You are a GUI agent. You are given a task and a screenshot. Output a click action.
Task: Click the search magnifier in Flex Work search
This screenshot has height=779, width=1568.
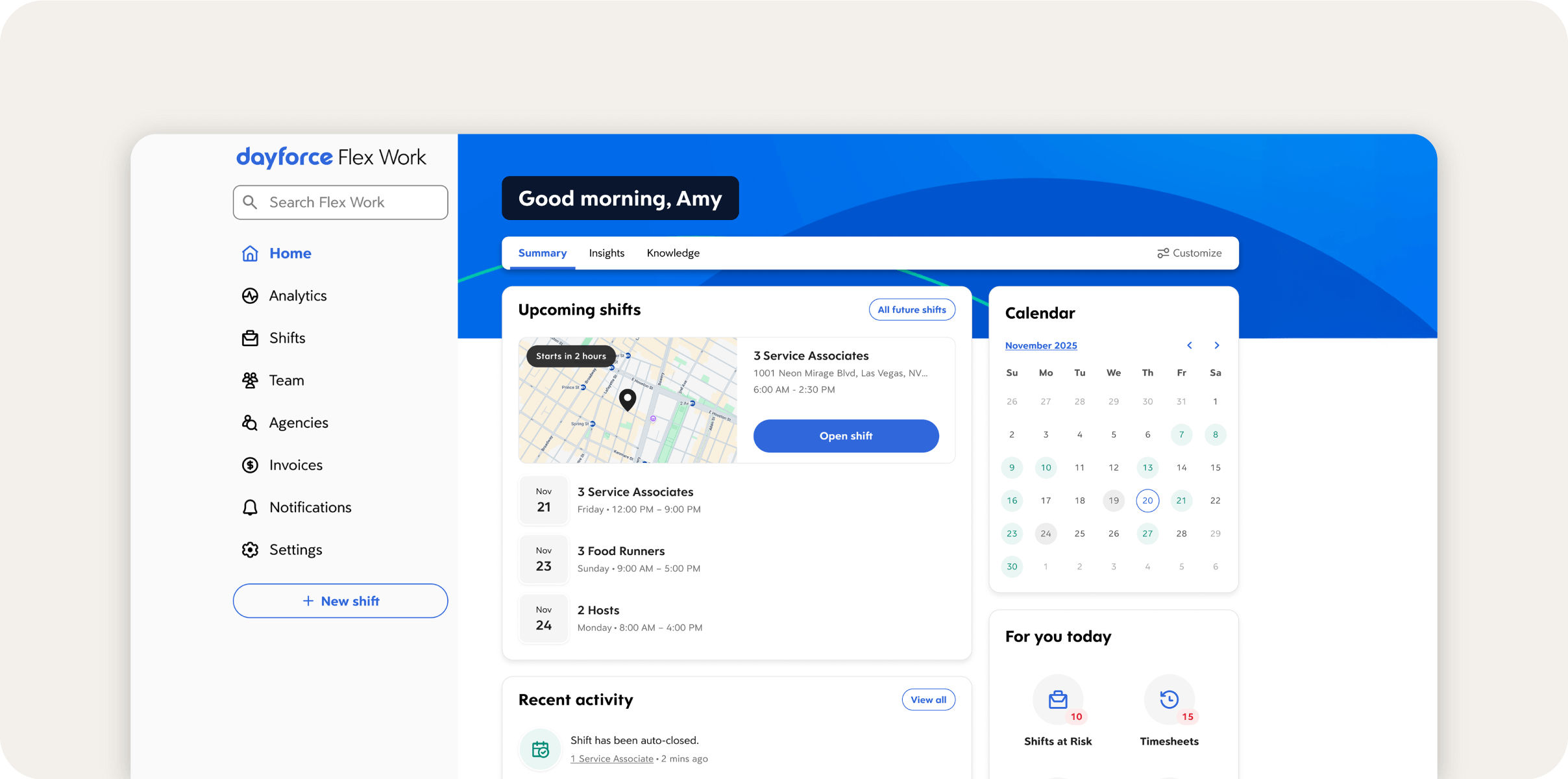click(x=251, y=202)
